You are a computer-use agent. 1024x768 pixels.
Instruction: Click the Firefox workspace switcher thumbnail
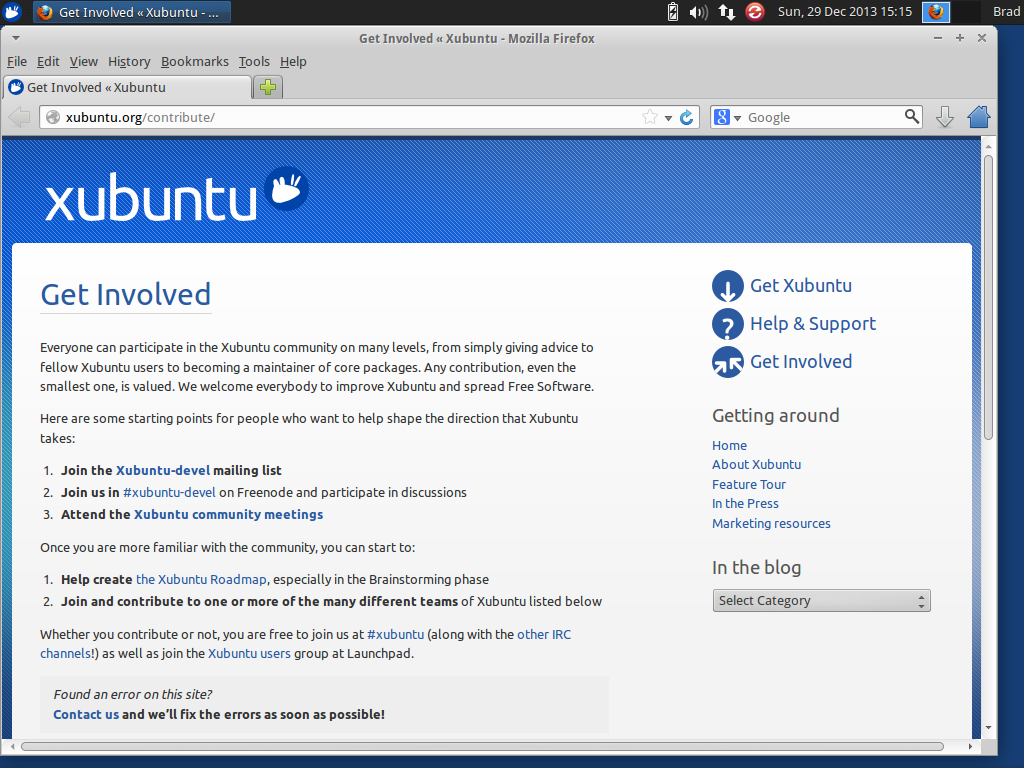936,12
